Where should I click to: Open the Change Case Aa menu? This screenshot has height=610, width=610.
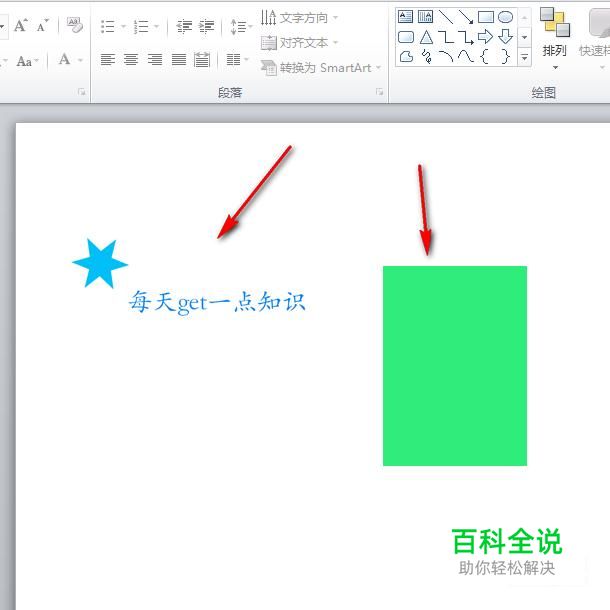(x=27, y=61)
